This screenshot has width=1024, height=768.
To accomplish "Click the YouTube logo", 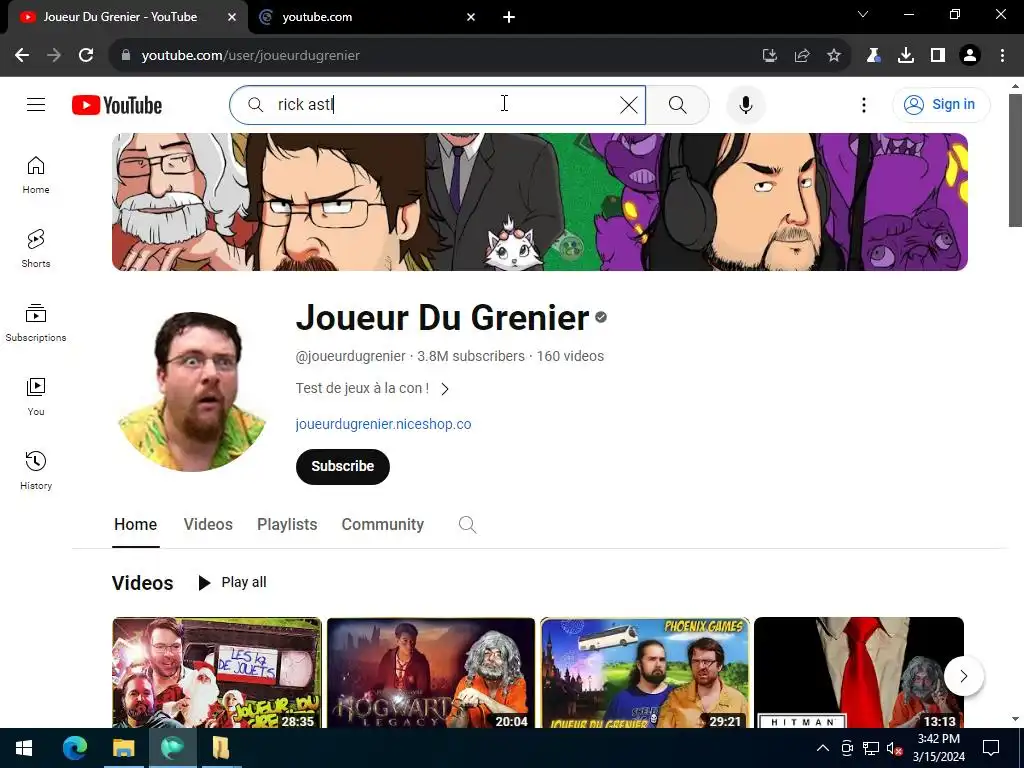I will tap(117, 105).
